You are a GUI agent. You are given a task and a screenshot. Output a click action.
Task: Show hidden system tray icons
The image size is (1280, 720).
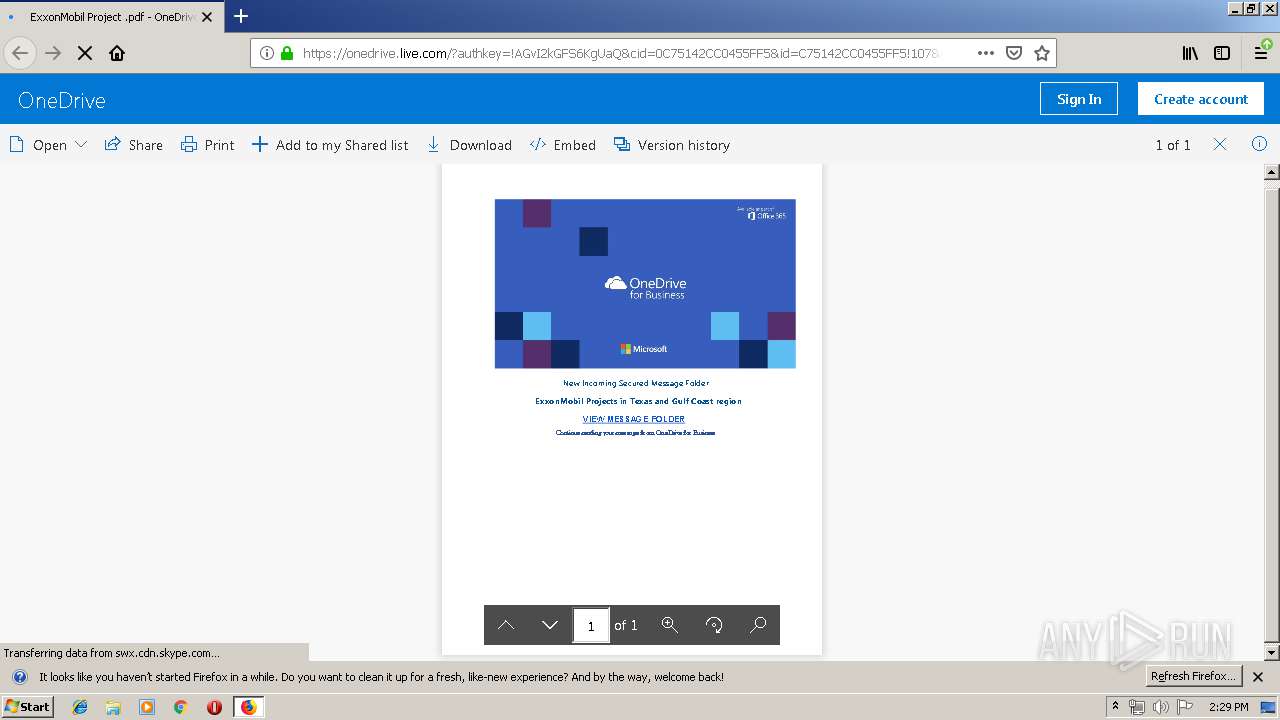(x=1115, y=707)
